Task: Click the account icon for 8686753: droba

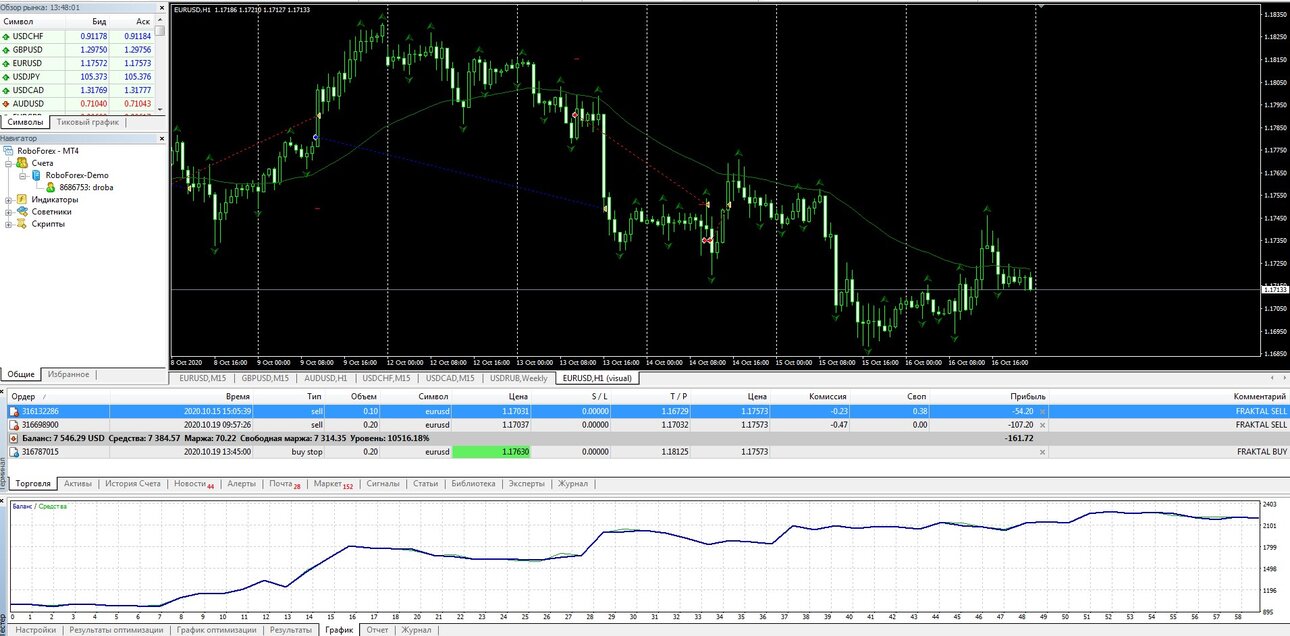Action: point(51,186)
